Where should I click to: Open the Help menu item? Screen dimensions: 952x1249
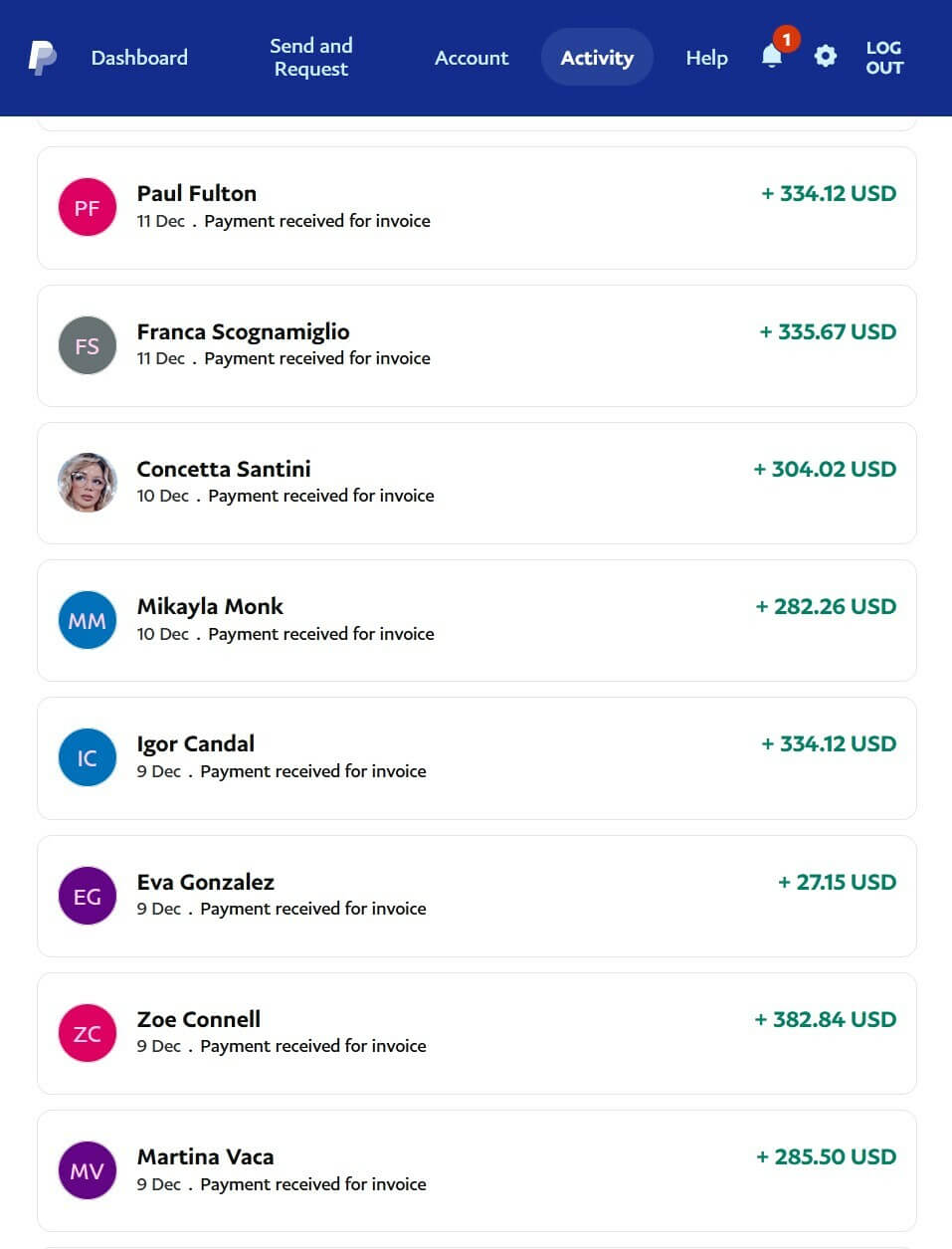tap(706, 58)
